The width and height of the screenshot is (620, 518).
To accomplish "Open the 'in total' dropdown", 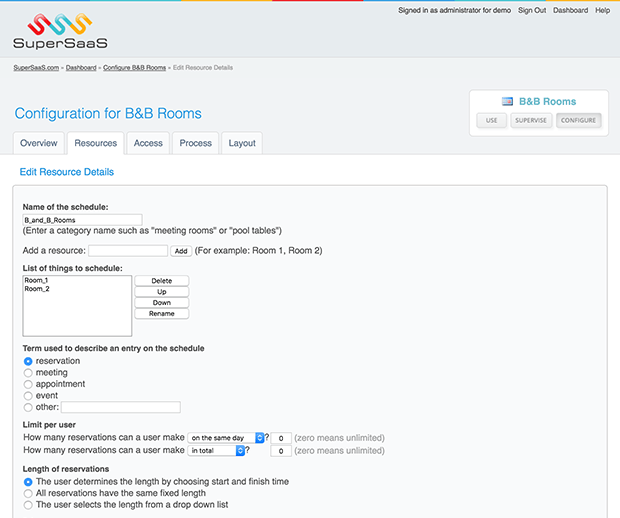I will (216, 450).
